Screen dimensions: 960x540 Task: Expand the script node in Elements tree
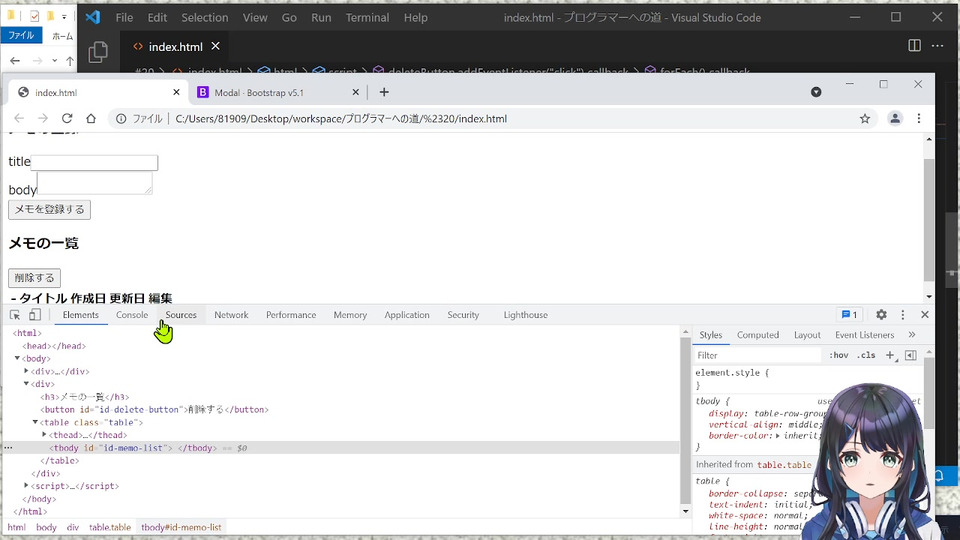tap(27, 486)
